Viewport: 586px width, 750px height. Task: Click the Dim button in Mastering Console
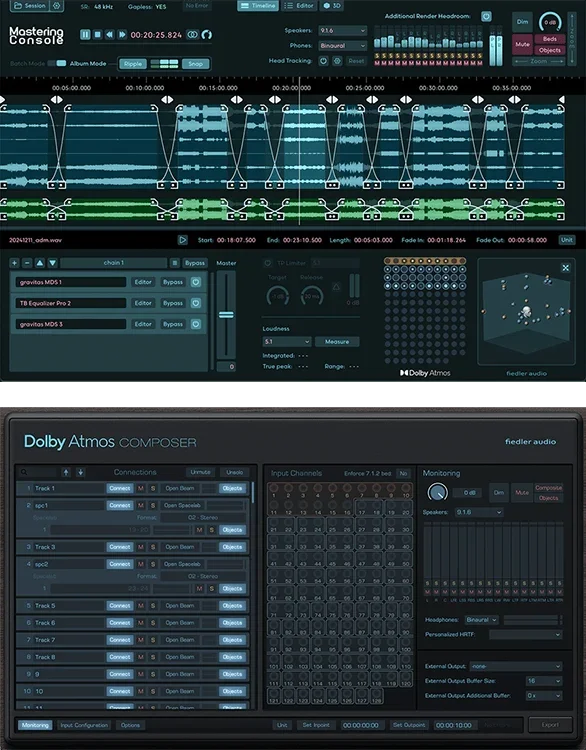click(x=522, y=22)
